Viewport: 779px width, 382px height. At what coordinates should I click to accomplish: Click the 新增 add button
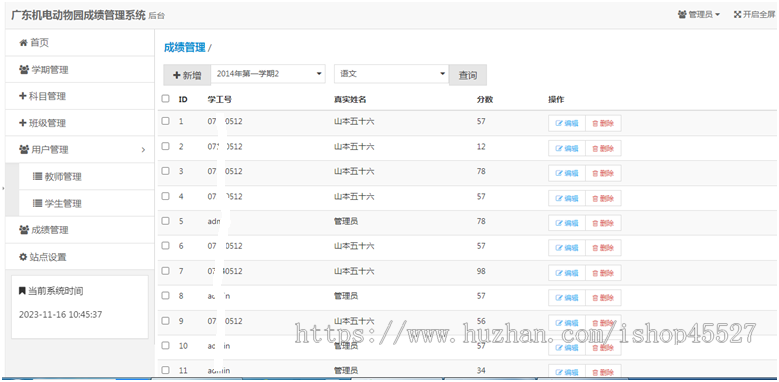187,76
